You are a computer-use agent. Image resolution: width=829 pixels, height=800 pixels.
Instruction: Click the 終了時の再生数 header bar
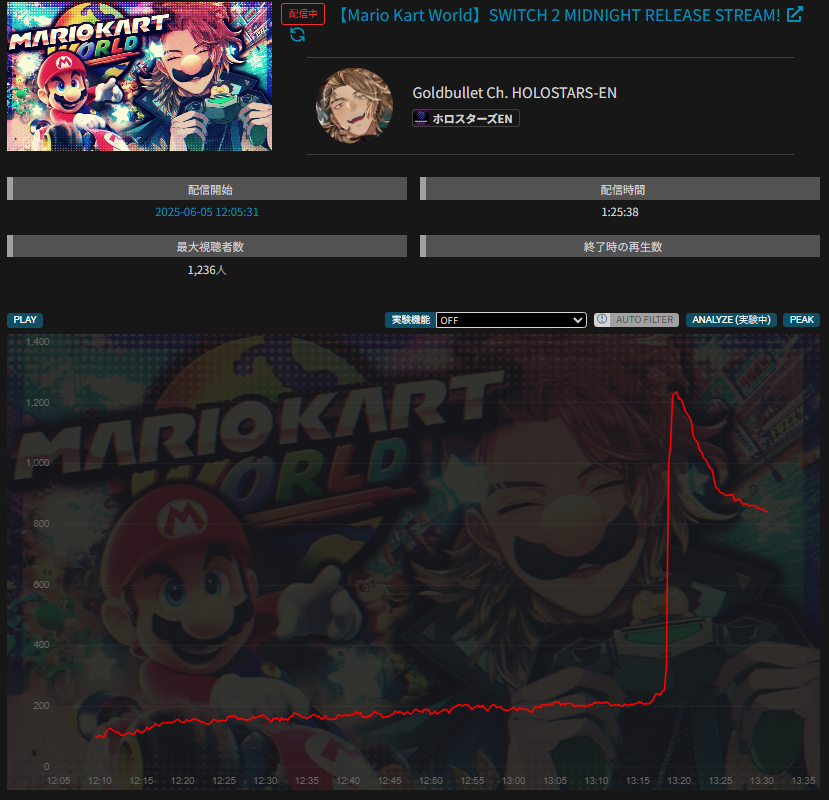pyautogui.click(x=620, y=246)
